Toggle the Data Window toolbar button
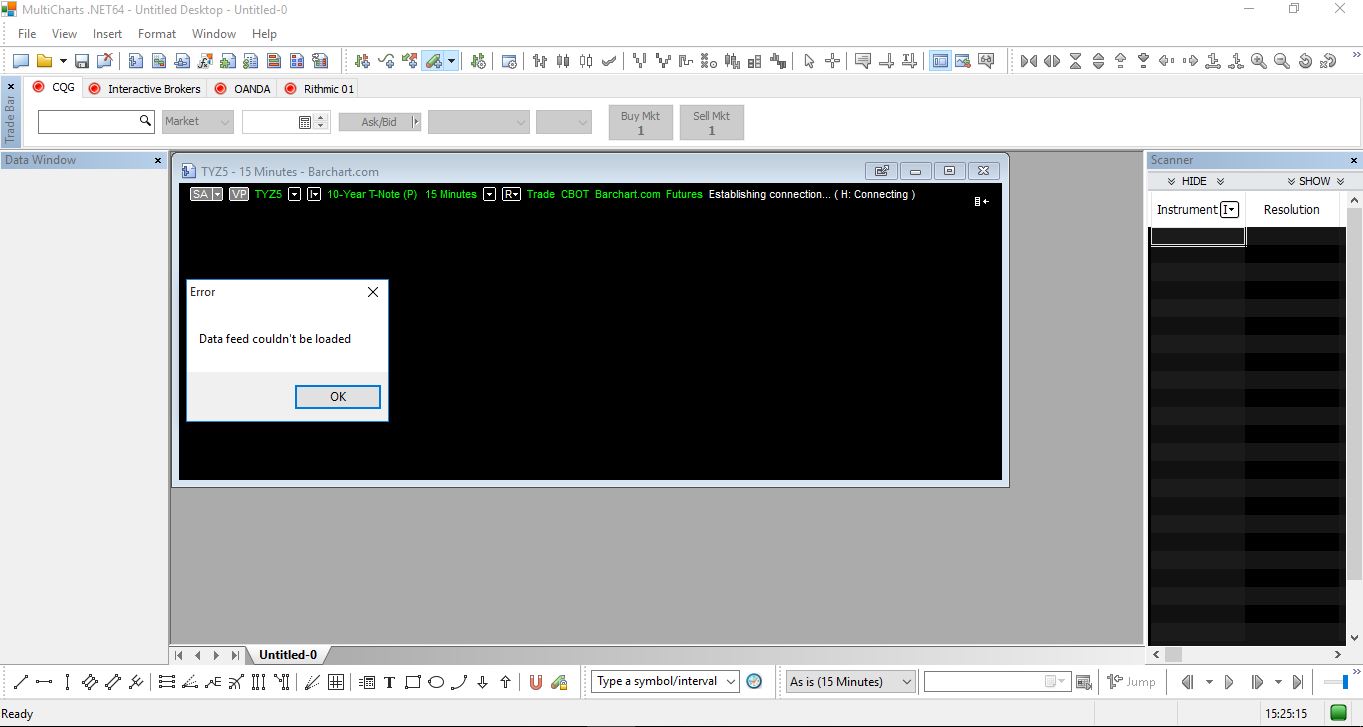This screenshot has width=1363, height=727. coord(940,61)
